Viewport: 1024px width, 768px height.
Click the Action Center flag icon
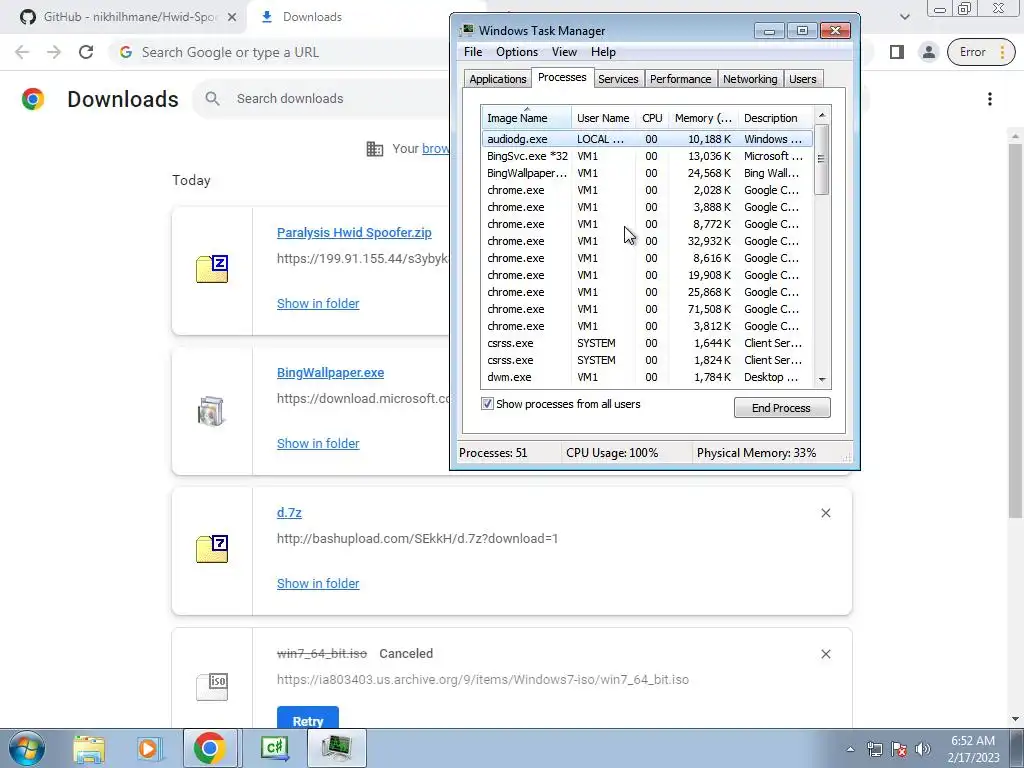(x=899, y=749)
